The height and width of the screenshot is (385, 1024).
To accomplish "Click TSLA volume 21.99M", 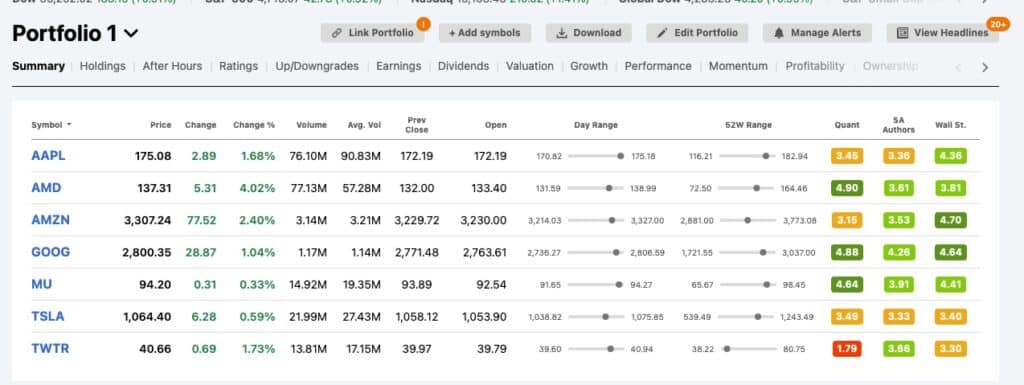I will point(308,316).
